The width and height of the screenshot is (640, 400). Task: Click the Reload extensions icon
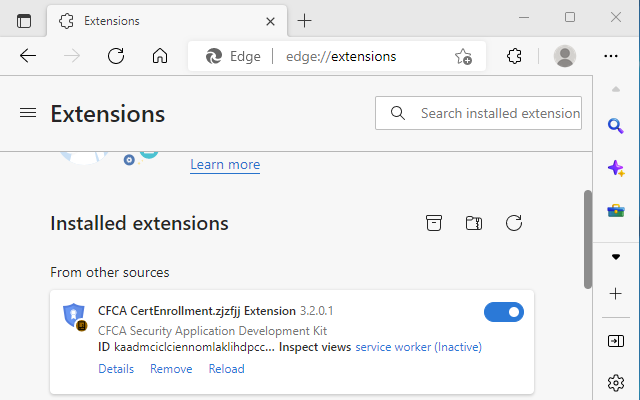click(514, 223)
